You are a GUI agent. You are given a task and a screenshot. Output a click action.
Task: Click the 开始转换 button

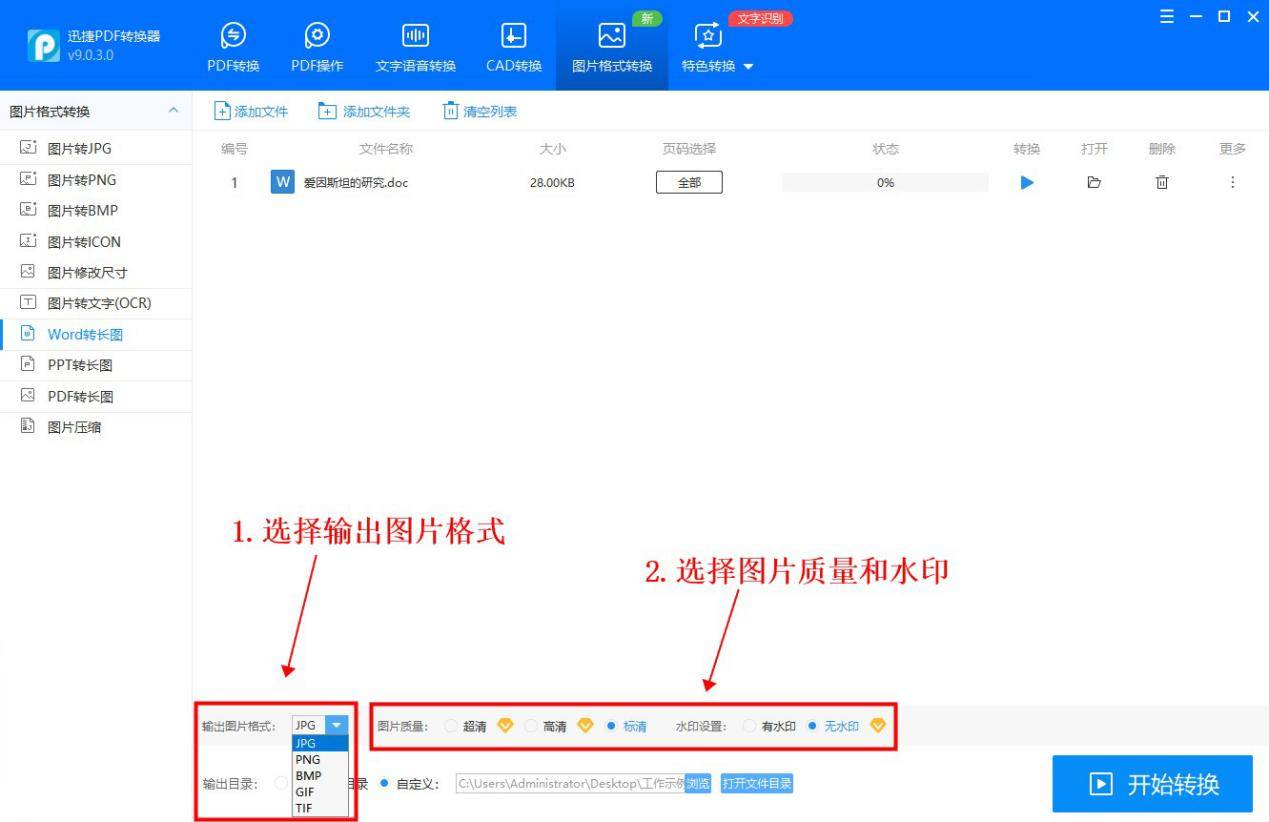[1152, 784]
